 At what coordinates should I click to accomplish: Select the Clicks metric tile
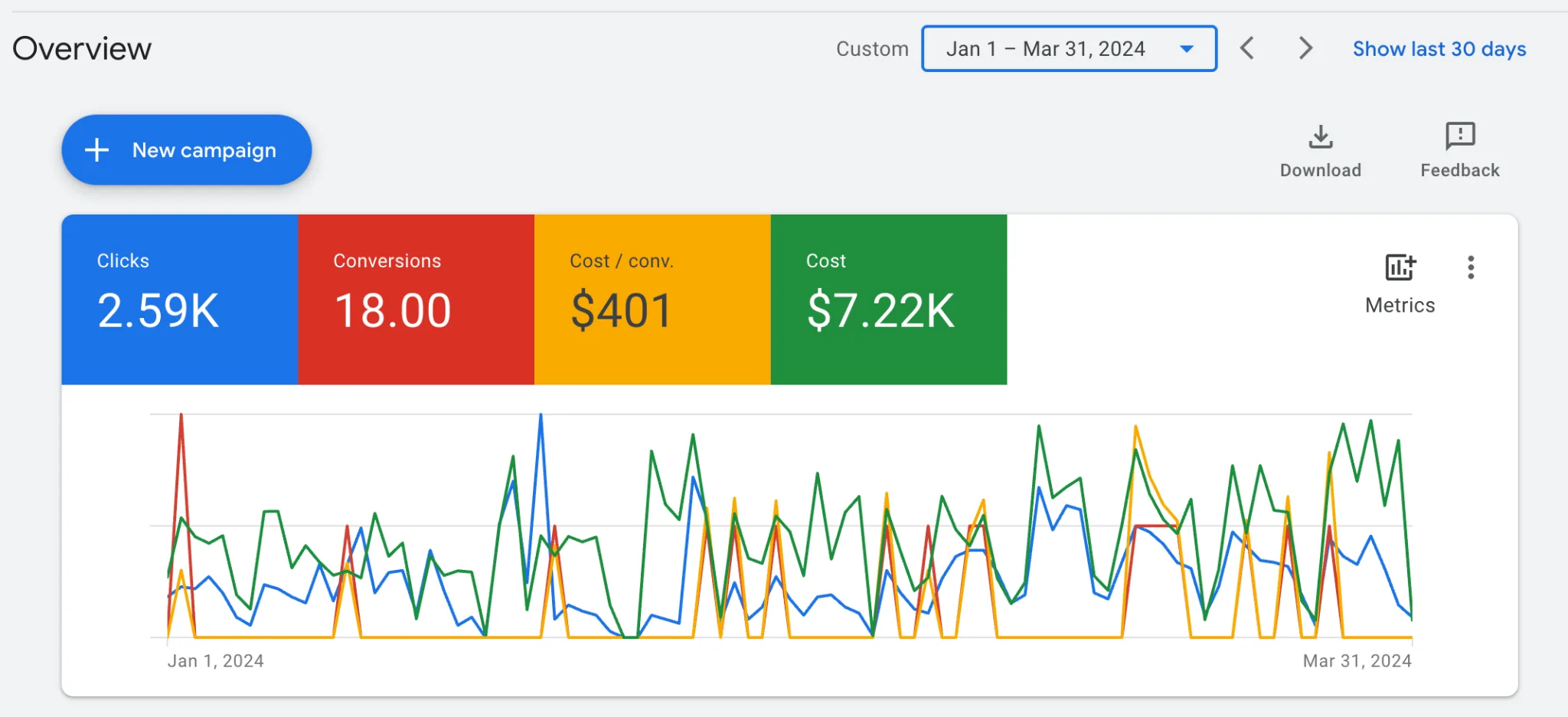coord(180,300)
